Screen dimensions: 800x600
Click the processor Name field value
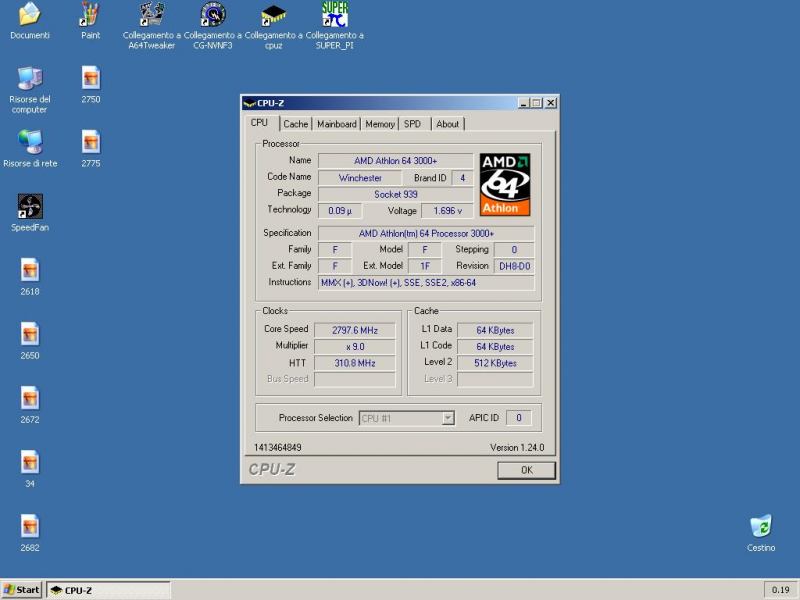[395, 161]
